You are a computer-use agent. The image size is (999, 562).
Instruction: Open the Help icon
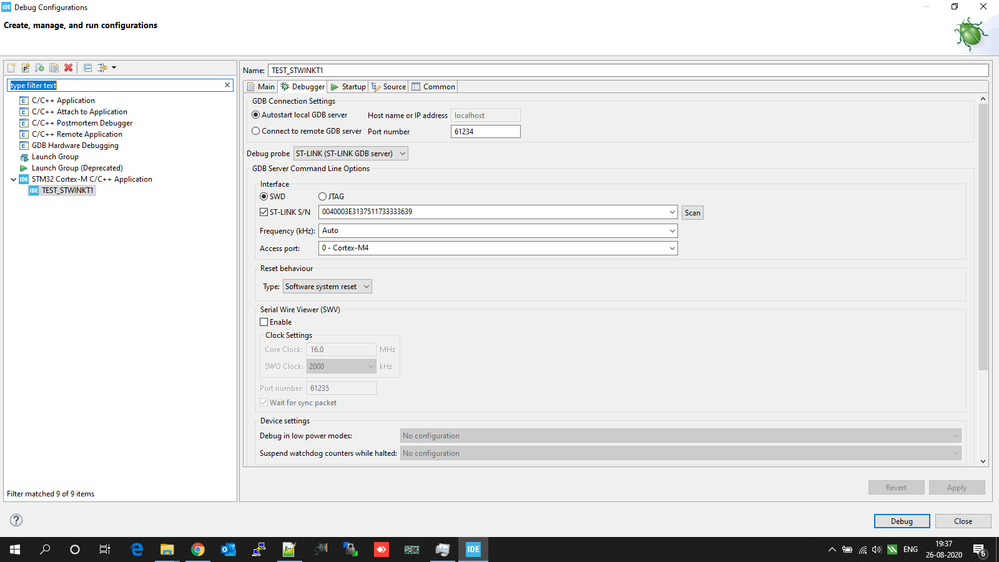16,520
